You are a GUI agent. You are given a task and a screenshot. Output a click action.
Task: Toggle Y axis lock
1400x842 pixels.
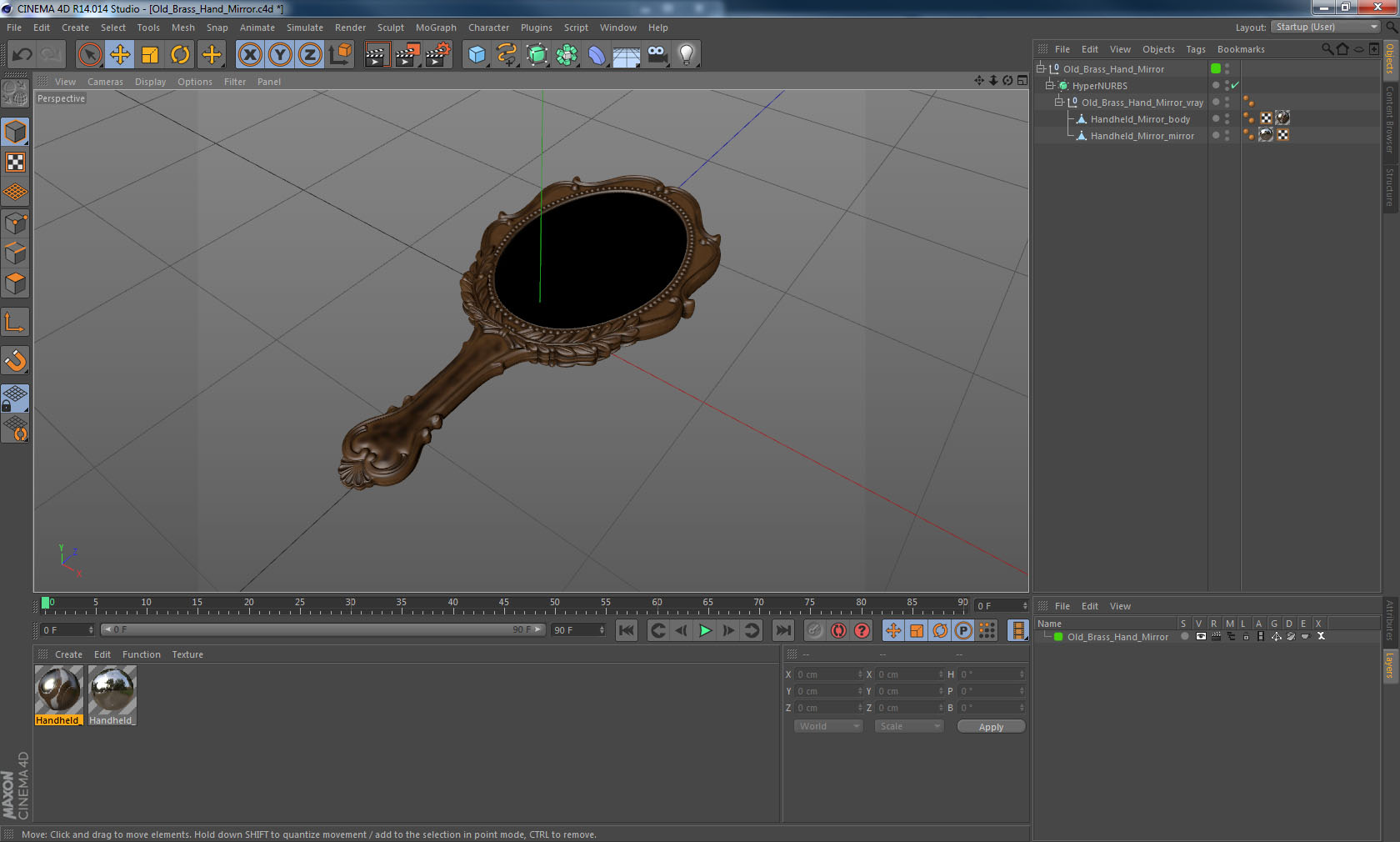tap(280, 55)
